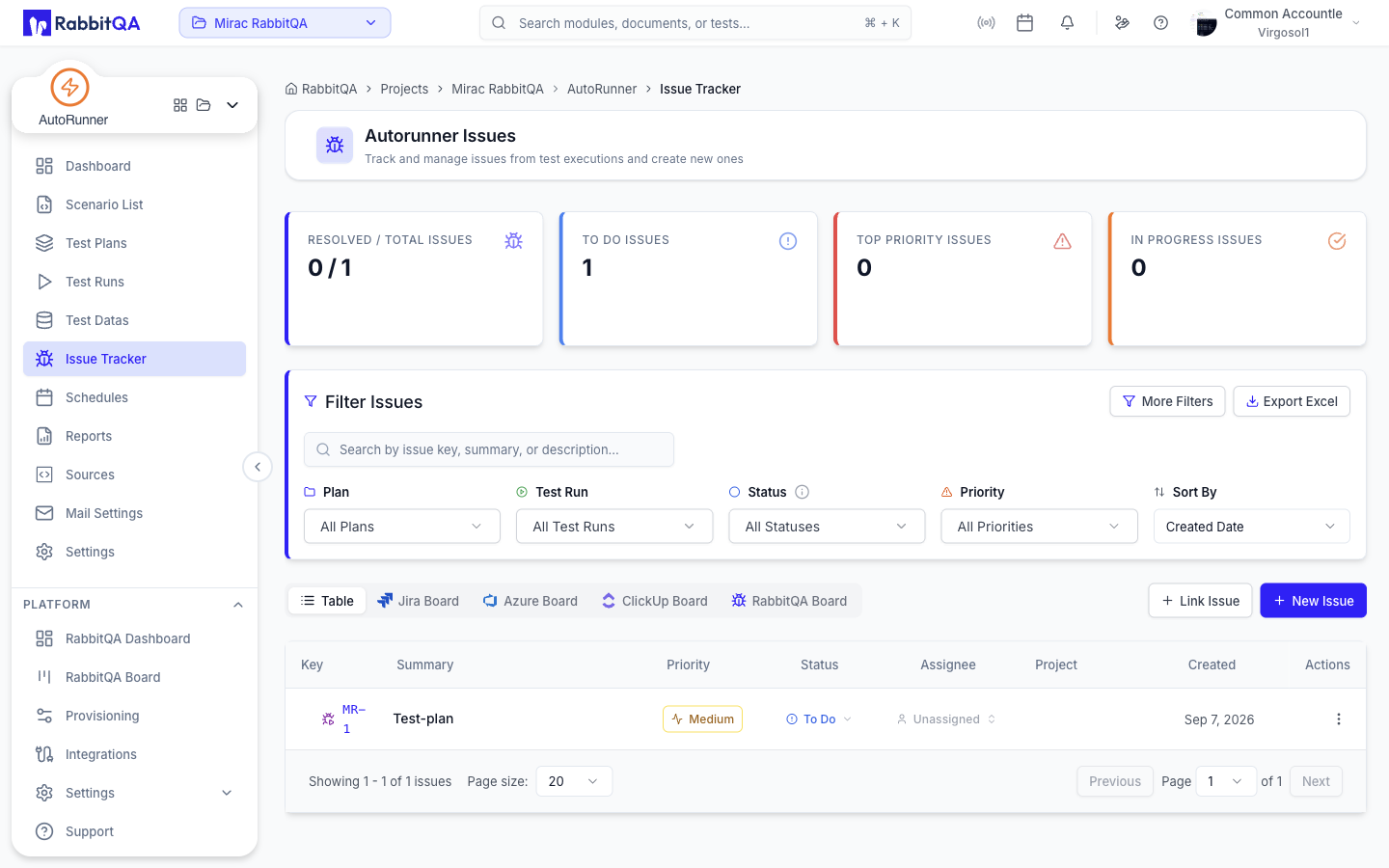Open the broadcast signal icon in top bar
Image resolution: width=1389 pixels, height=868 pixels.
tap(986, 23)
